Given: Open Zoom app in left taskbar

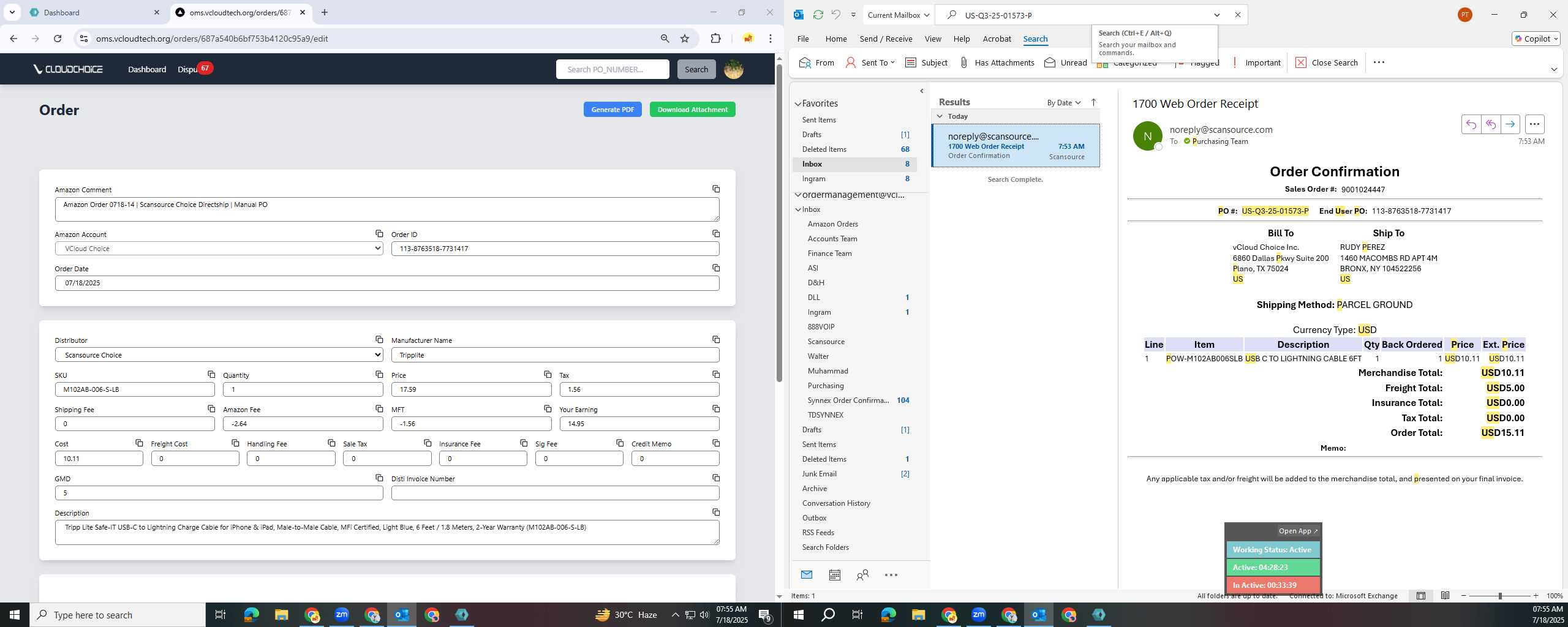Looking at the screenshot, I should point(341,615).
